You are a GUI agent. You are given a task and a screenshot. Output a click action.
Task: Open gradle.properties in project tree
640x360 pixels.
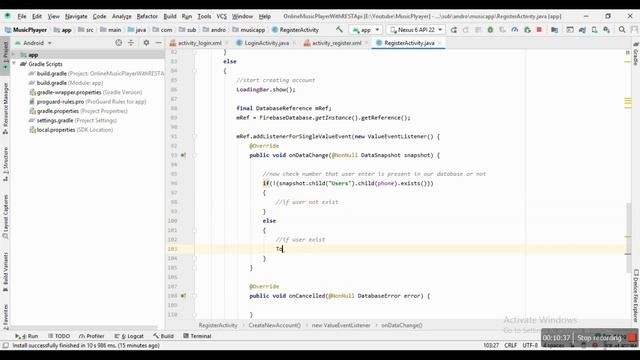tap(78, 111)
